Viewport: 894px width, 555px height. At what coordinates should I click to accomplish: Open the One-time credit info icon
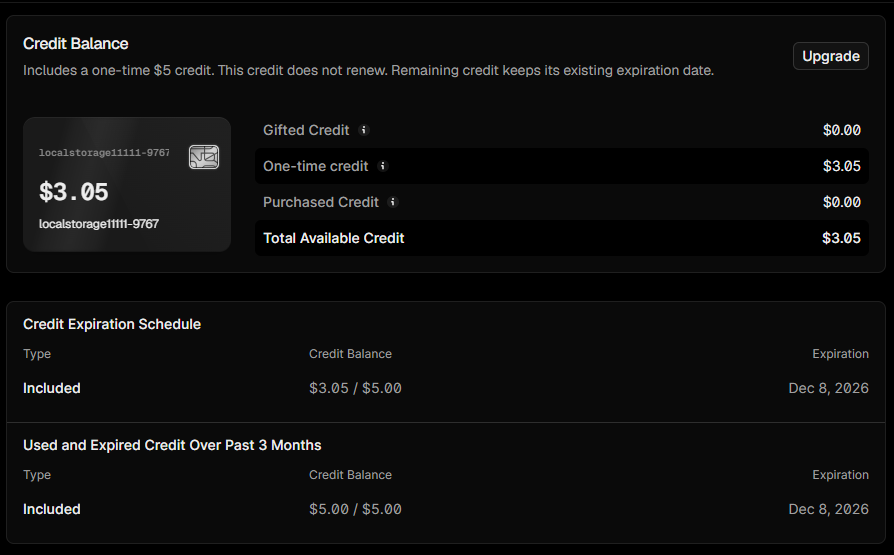click(383, 166)
